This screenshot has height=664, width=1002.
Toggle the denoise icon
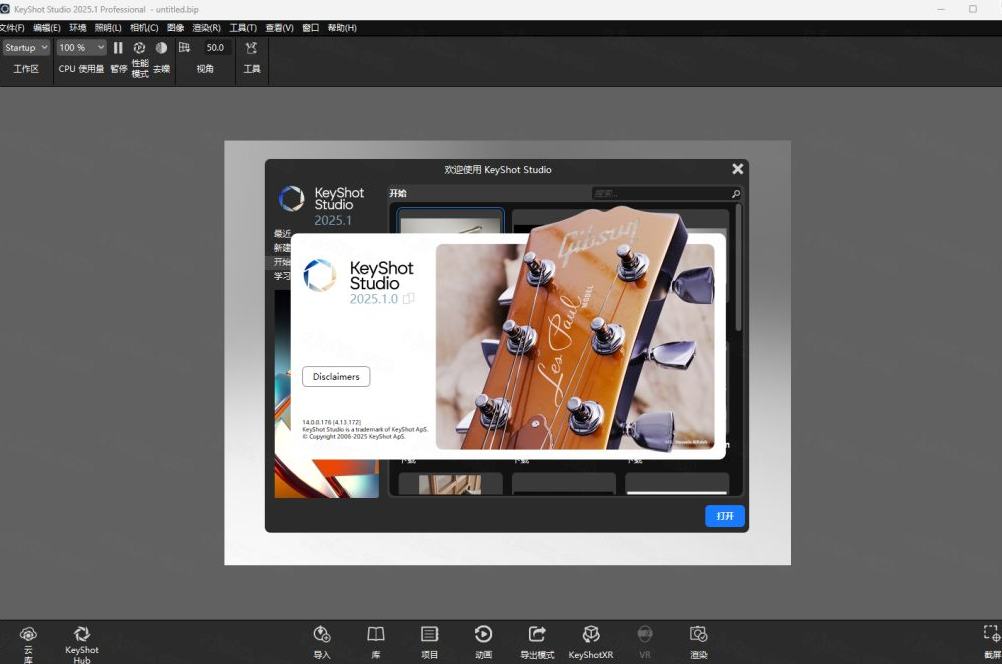click(162, 48)
